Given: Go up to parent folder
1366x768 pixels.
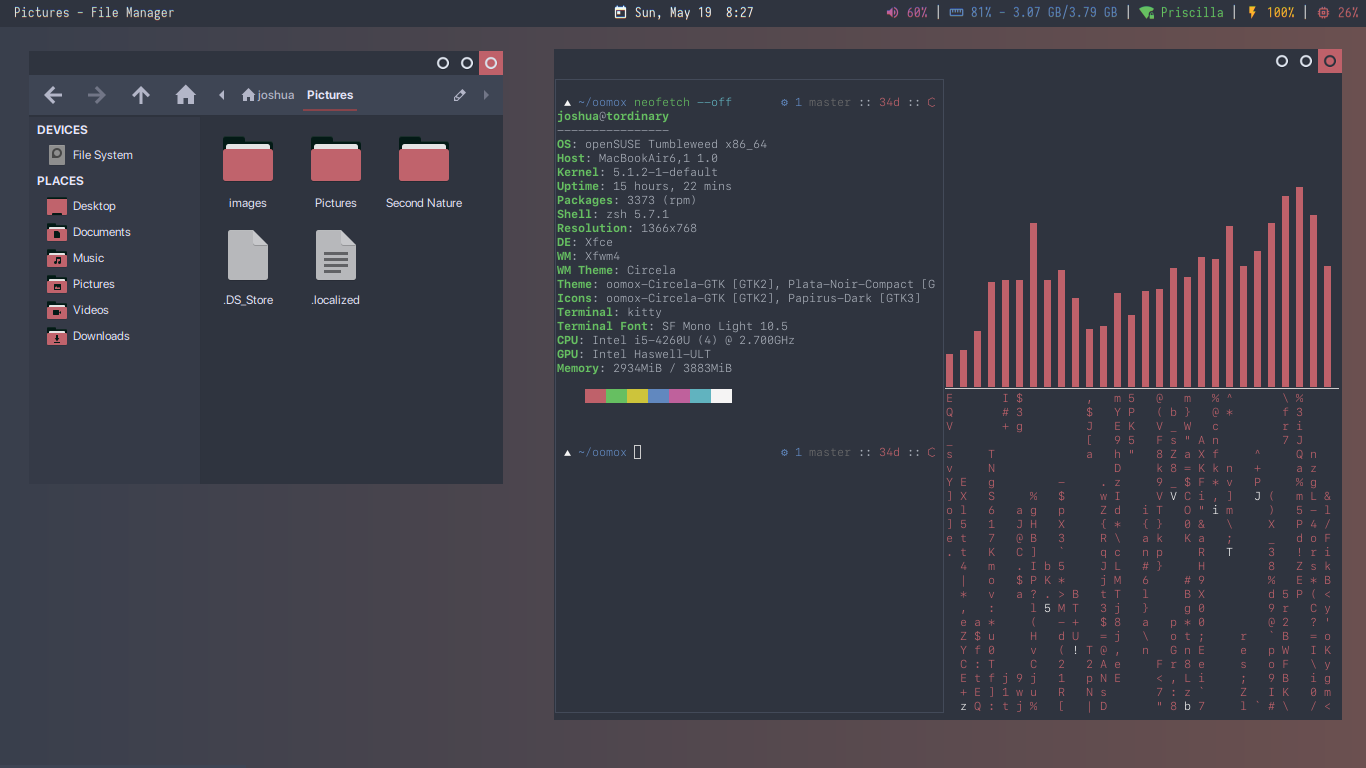Looking at the screenshot, I should point(141,95).
